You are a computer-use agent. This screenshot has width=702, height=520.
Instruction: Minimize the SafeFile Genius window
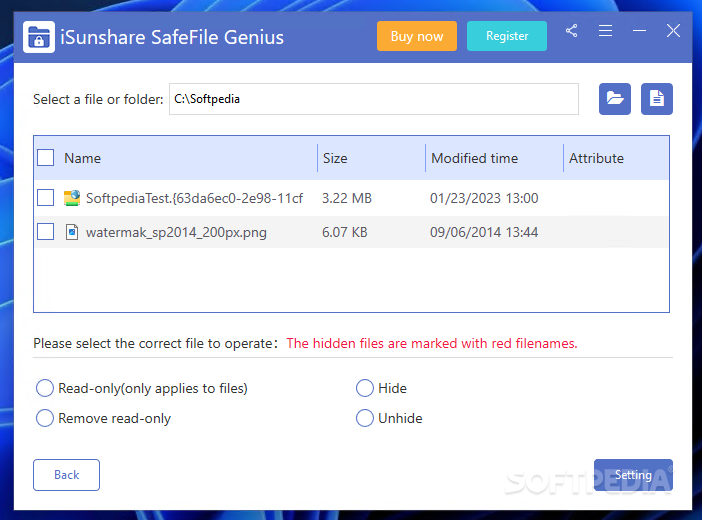point(639,31)
